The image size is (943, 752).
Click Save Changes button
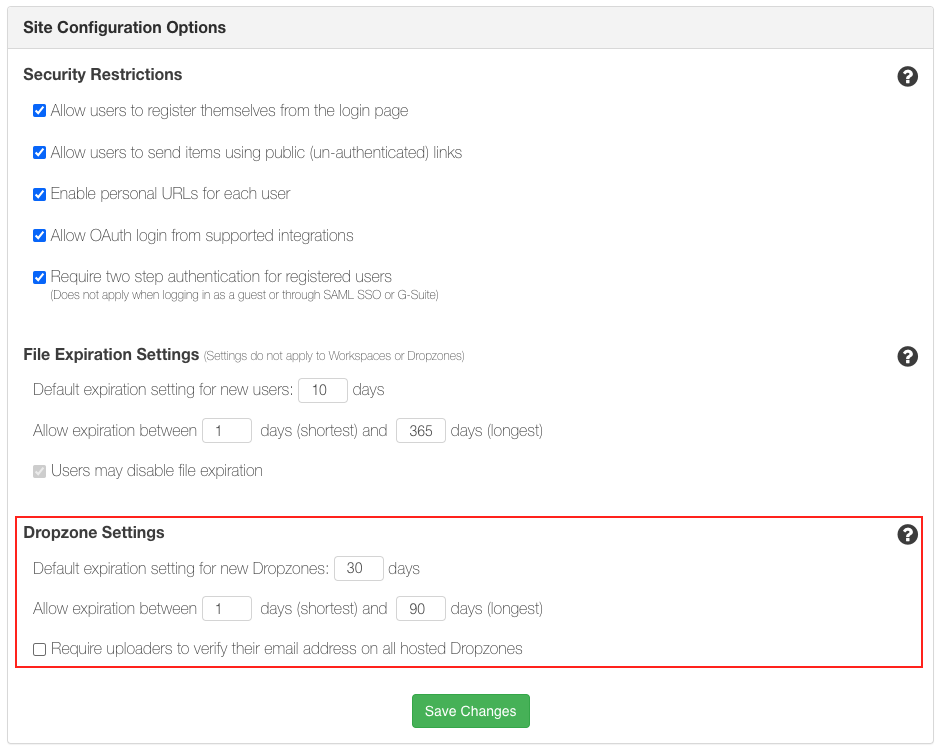pyautogui.click(x=470, y=711)
